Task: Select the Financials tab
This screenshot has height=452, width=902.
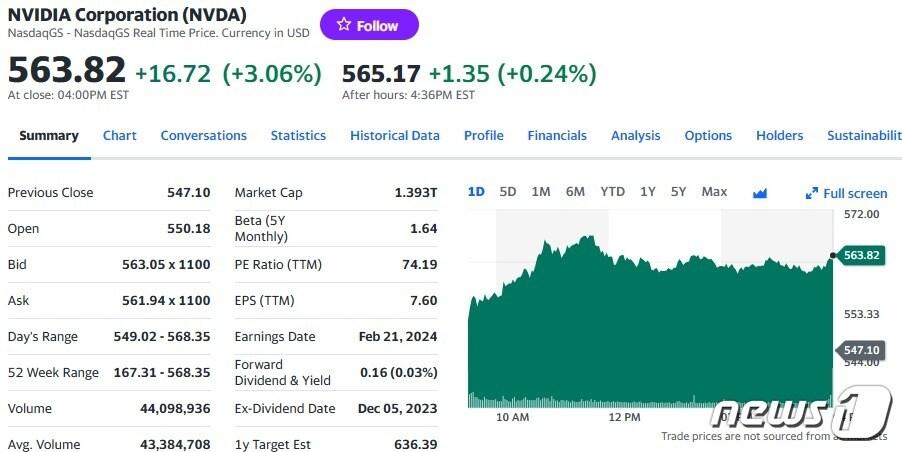Action: click(557, 135)
